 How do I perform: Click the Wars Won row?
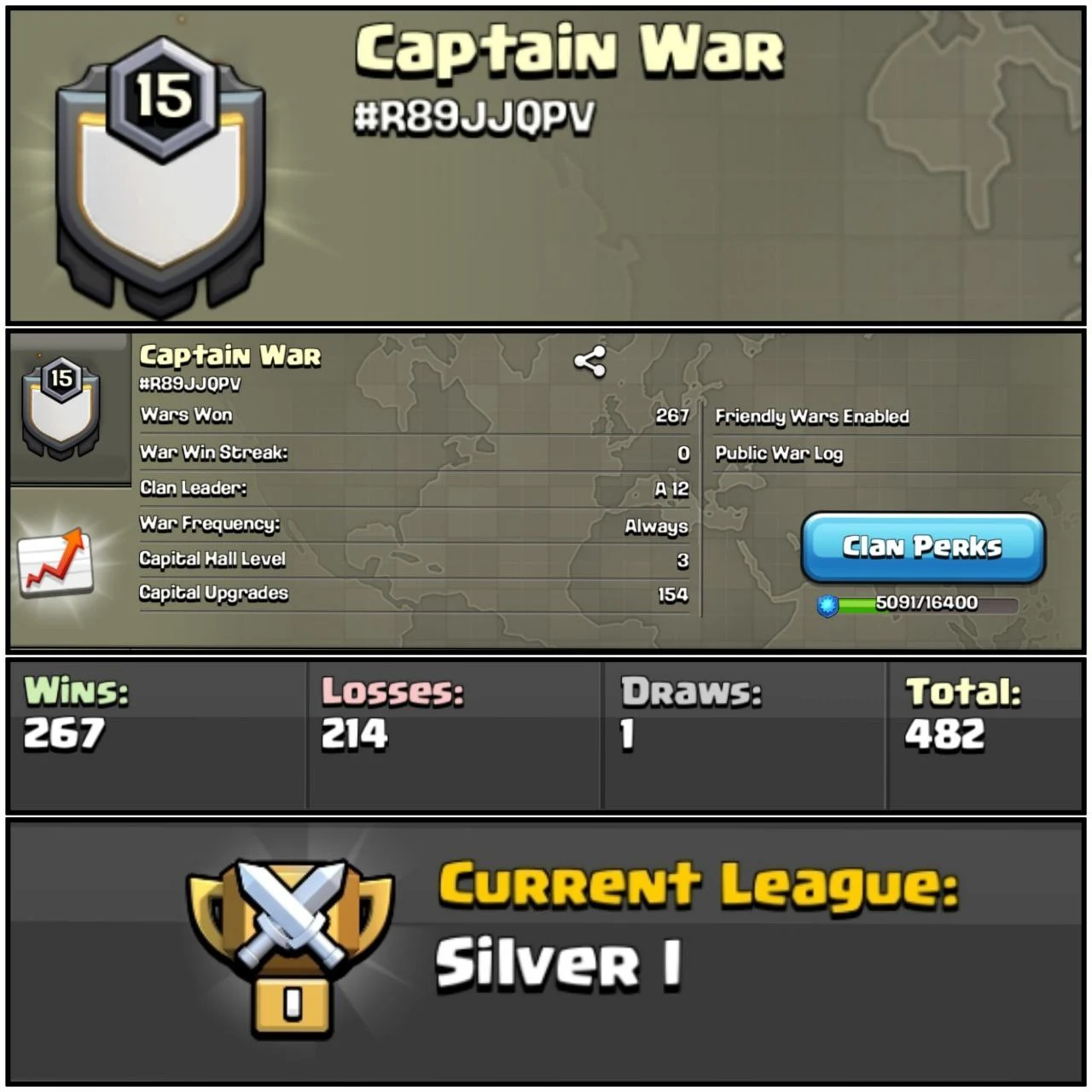(x=415, y=415)
